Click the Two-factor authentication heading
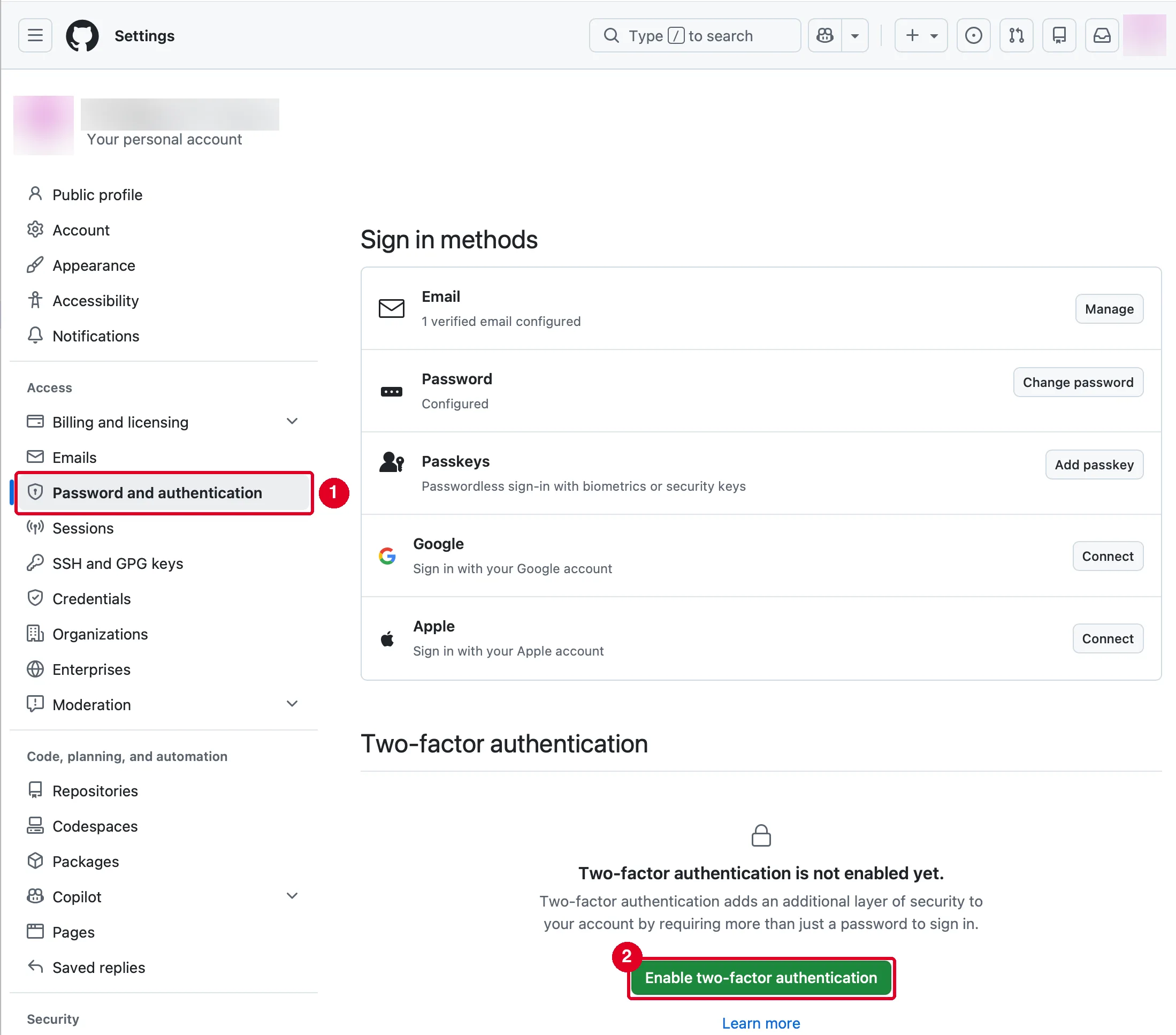The height and width of the screenshot is (1035, 1176). [x=504, y=744]
